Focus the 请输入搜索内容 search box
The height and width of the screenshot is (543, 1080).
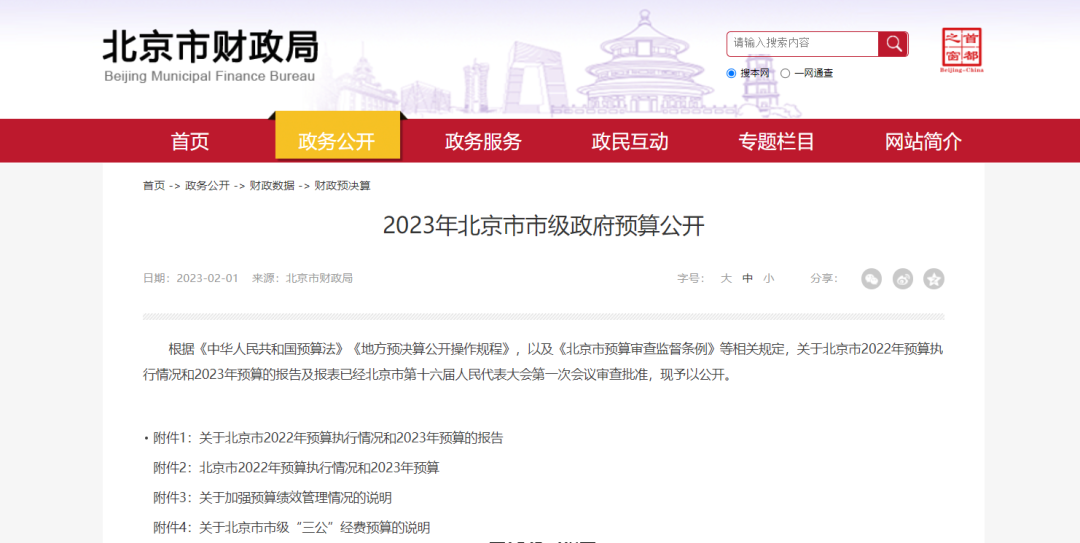click(802, 44)
